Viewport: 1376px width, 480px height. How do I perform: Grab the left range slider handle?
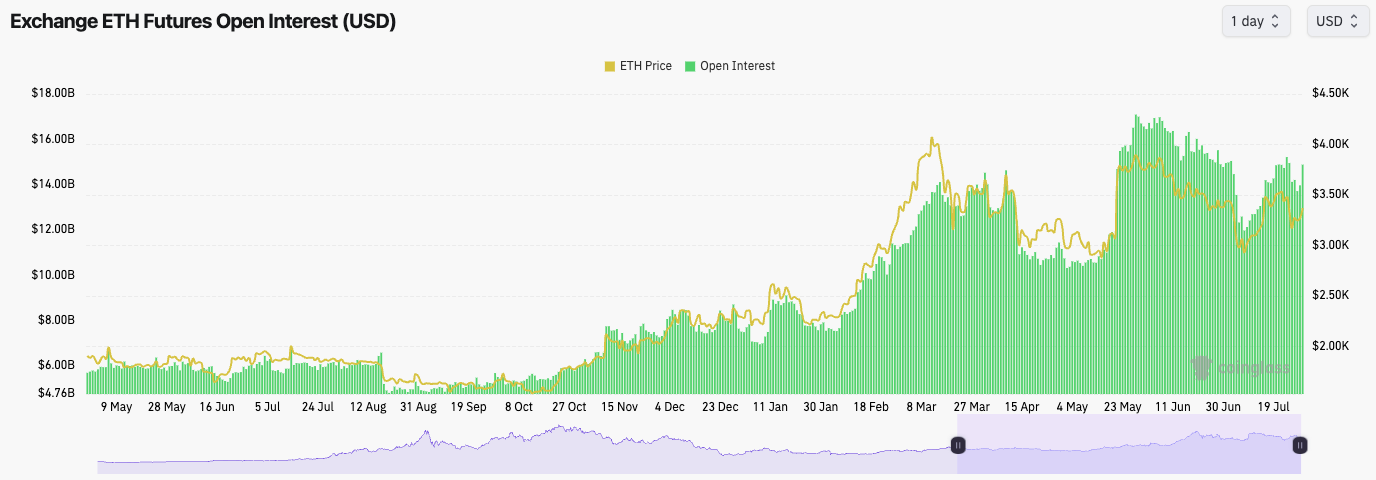pyautogui.click(x=958, y=445)
